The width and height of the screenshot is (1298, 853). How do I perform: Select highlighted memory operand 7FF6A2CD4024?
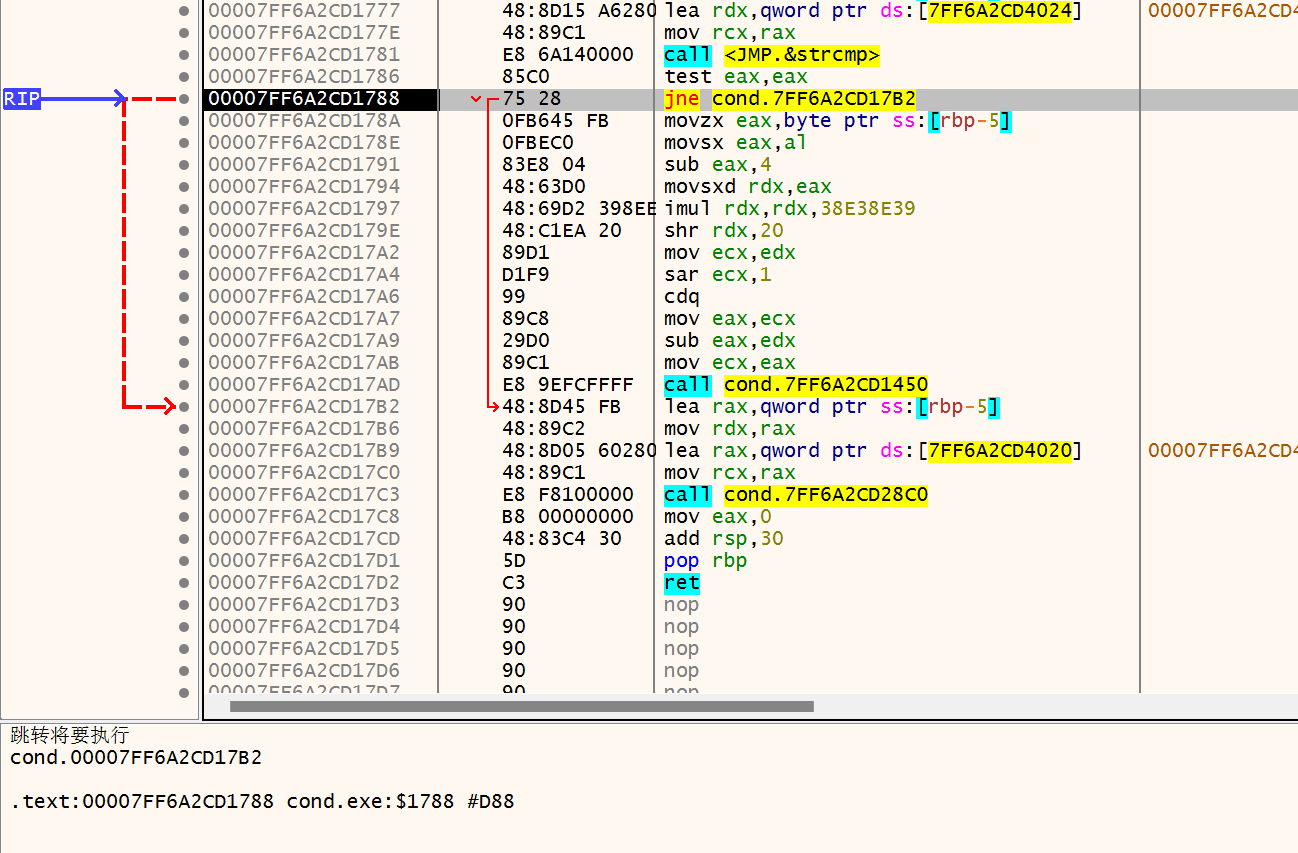1003,10
